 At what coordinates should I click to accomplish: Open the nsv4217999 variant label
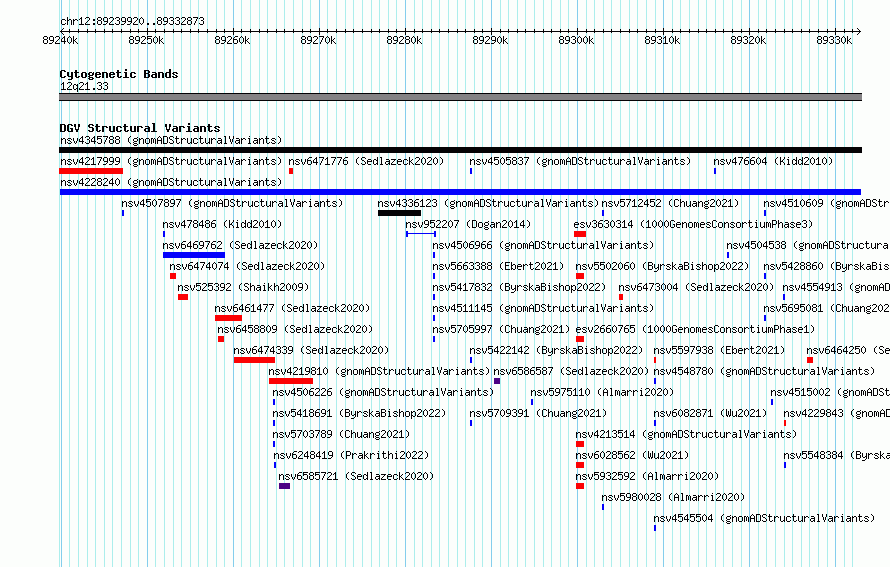coord(171,161)
